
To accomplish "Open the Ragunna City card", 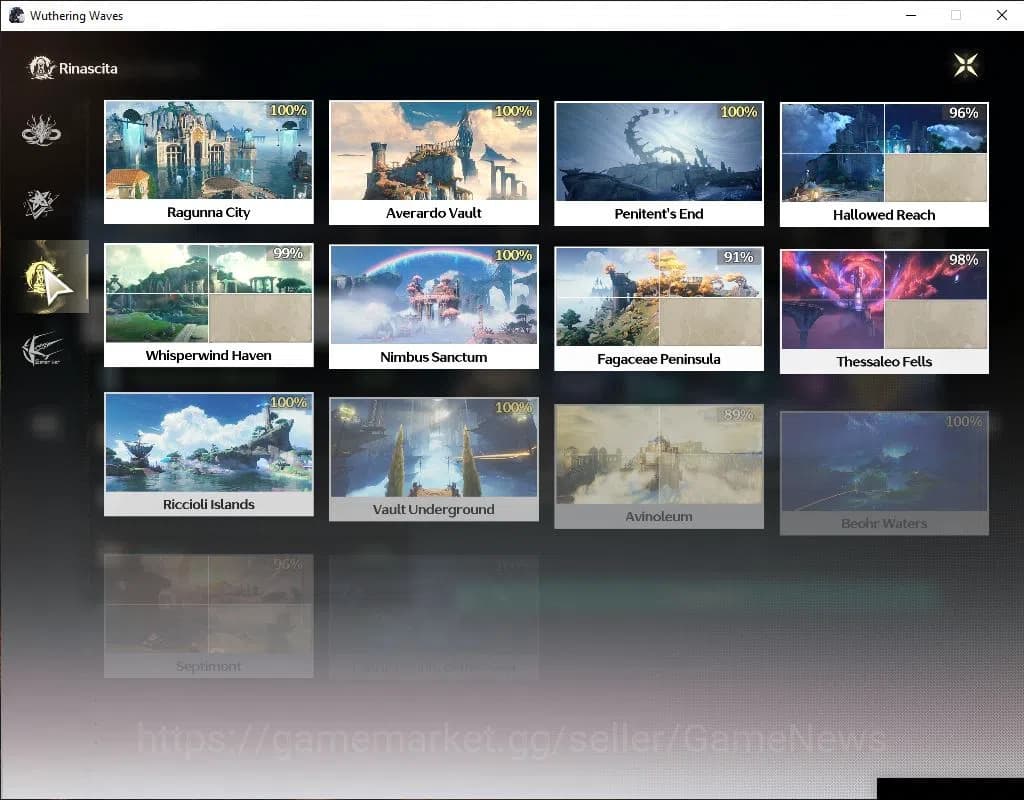I will [208, 162].
